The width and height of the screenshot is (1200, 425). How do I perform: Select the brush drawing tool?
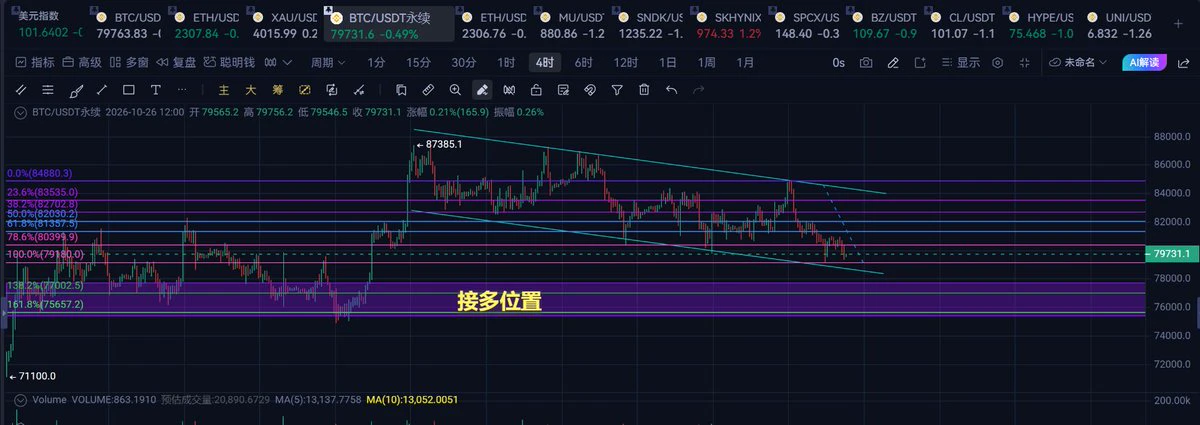pyautogui.click(x=75, y=89)
